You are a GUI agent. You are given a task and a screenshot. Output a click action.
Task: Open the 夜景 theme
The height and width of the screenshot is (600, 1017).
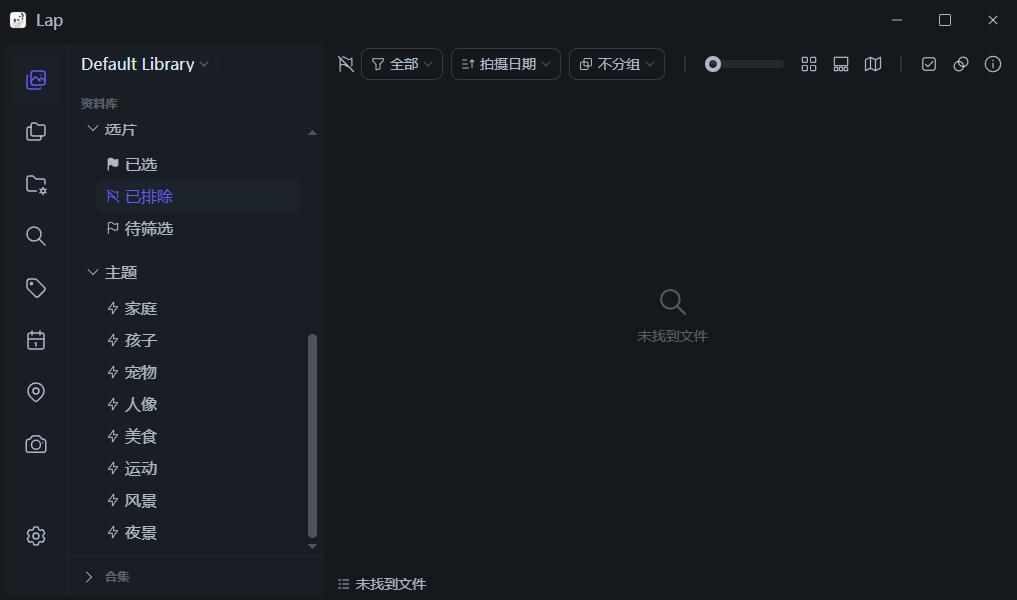pos(198,533)
